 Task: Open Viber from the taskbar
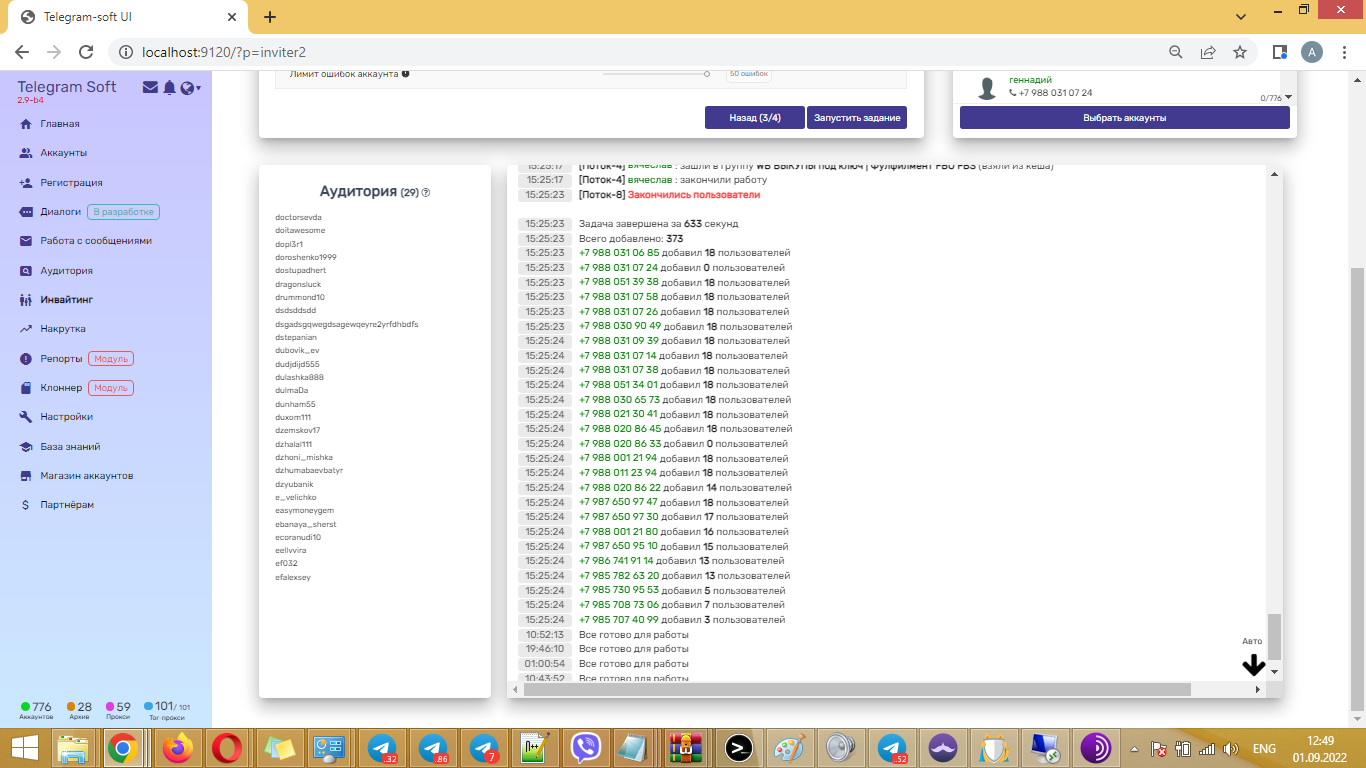[x=585, y=748]
